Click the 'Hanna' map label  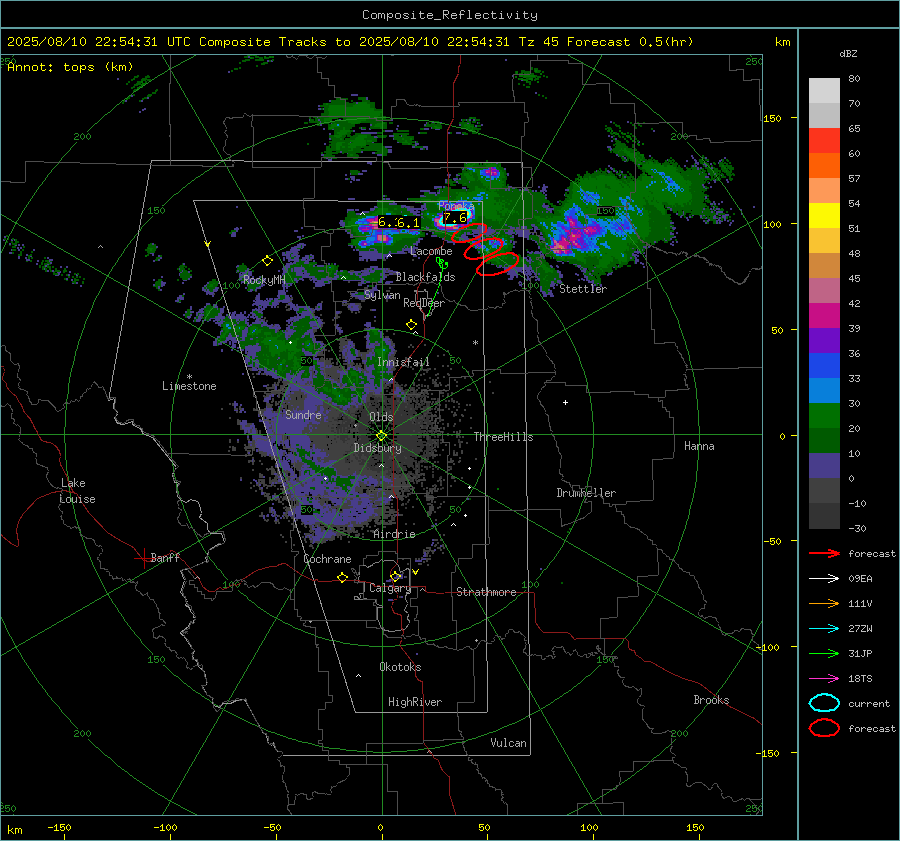pyautogui.click(x=699, y=446)
